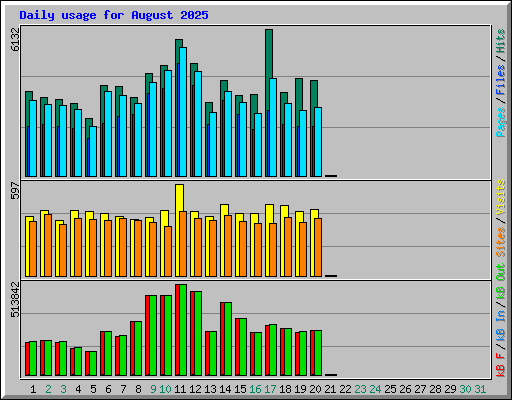
Task: Click day 19 on the x-axis
Action: pos(300,389)
